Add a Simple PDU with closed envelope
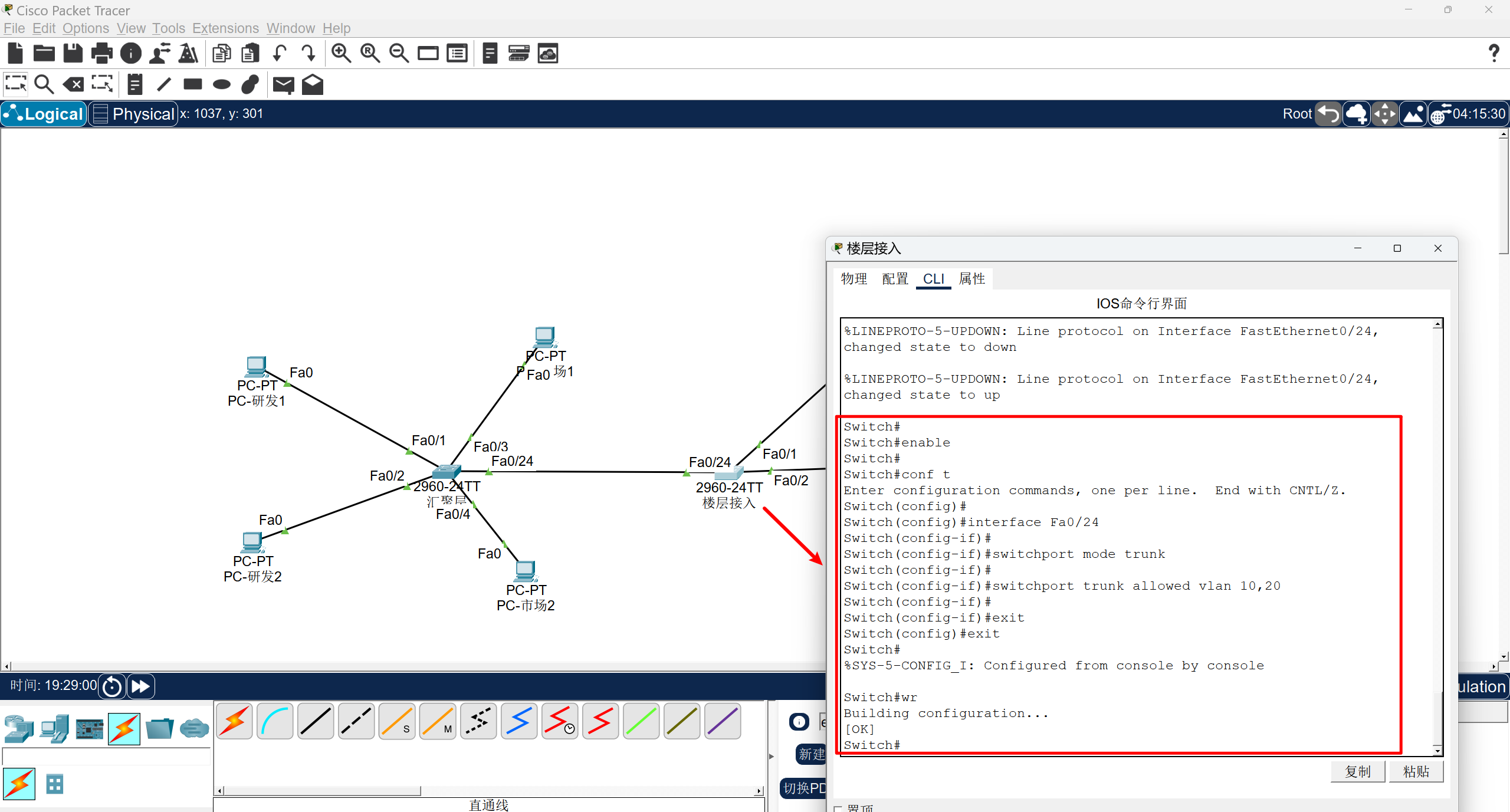This screenshot has width=1510, height=812. point(284,85)
